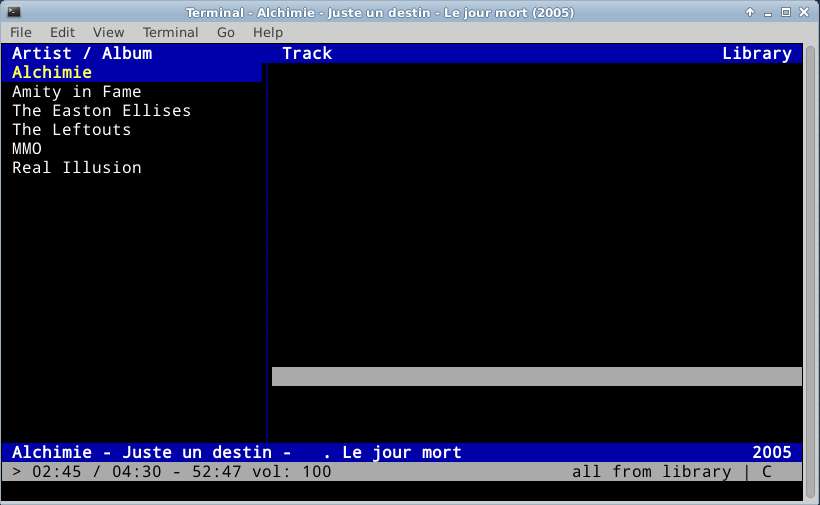Select the Amity in Fame artist

pos(76,91)
